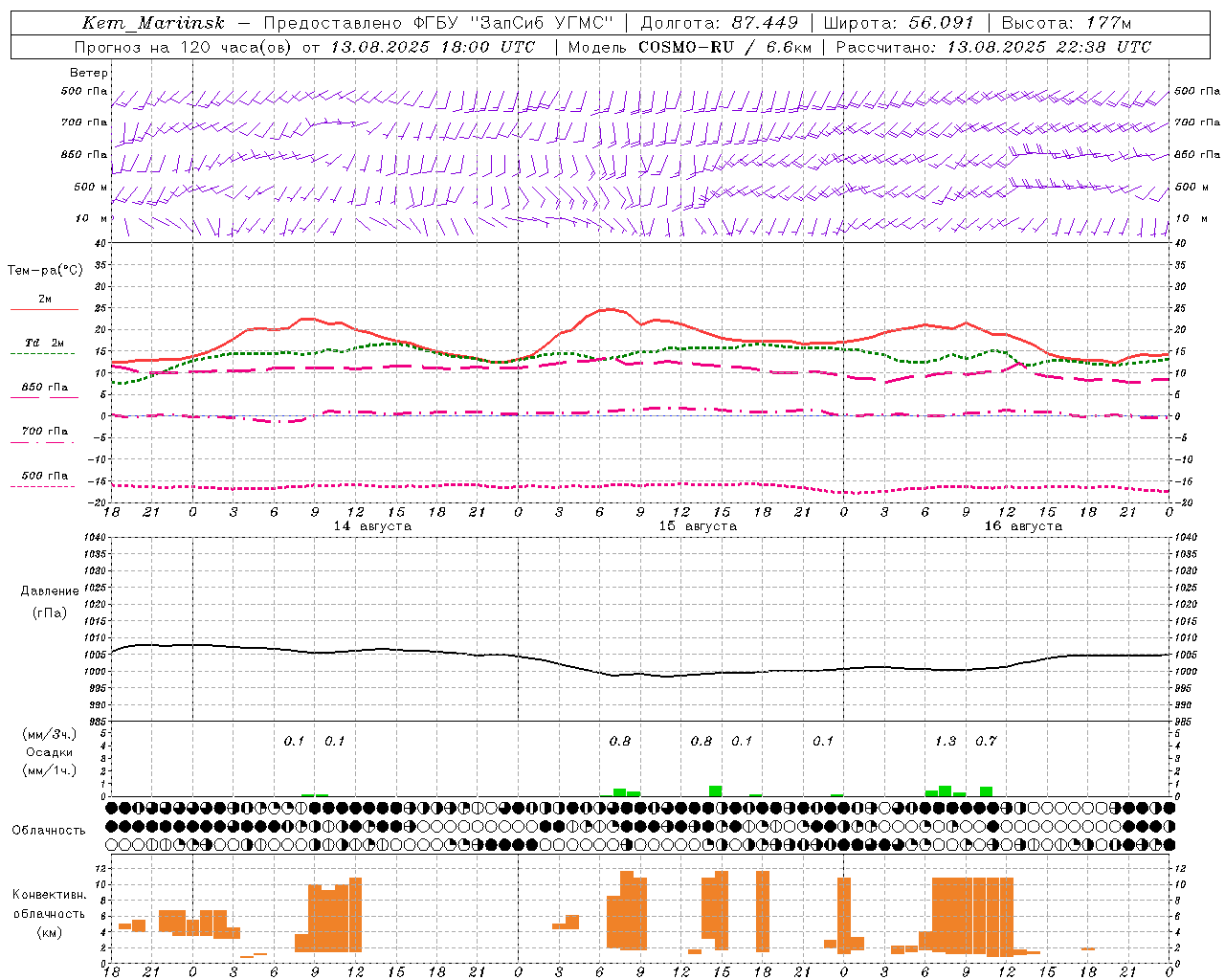This screenshot has height=980, width=1225.
Task: Click the 'Давление' pressure panel label
Action: coord(50,591)
